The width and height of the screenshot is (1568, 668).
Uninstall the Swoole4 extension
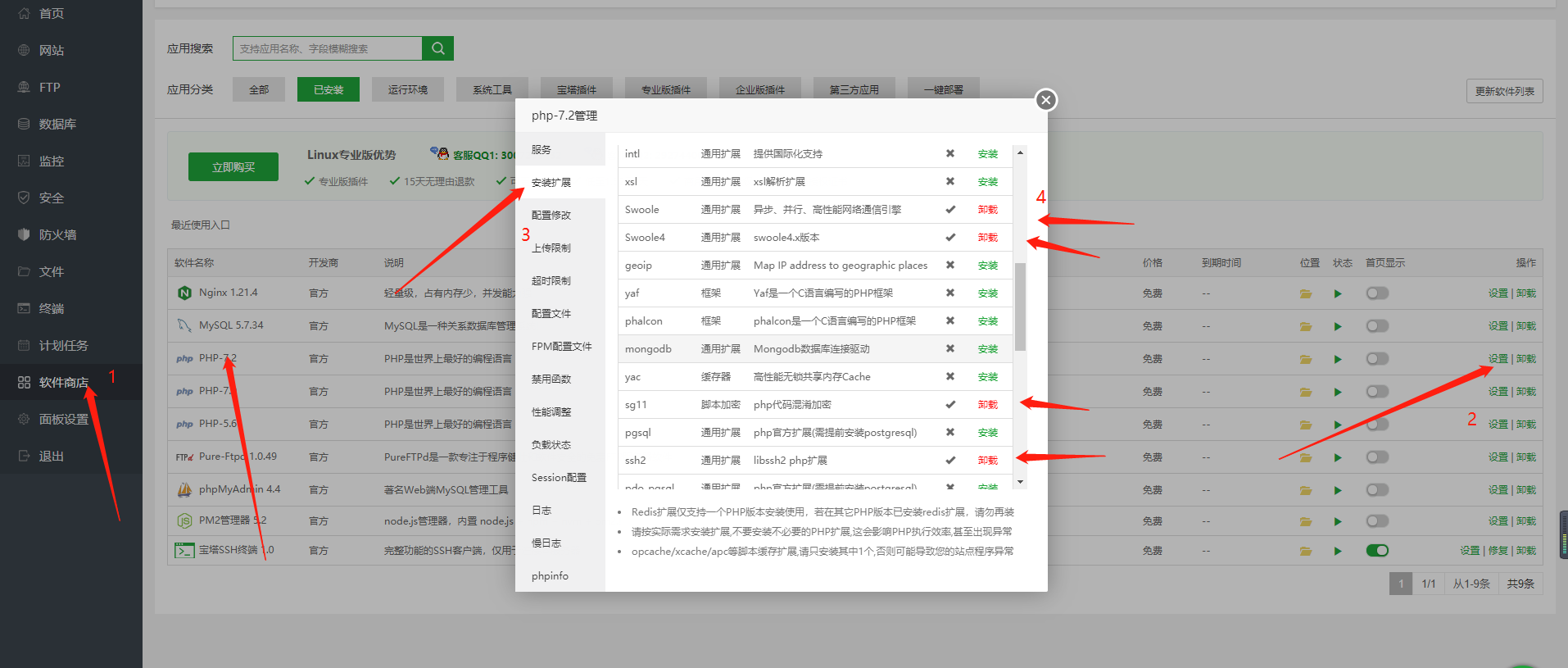(x=988, y=238)
